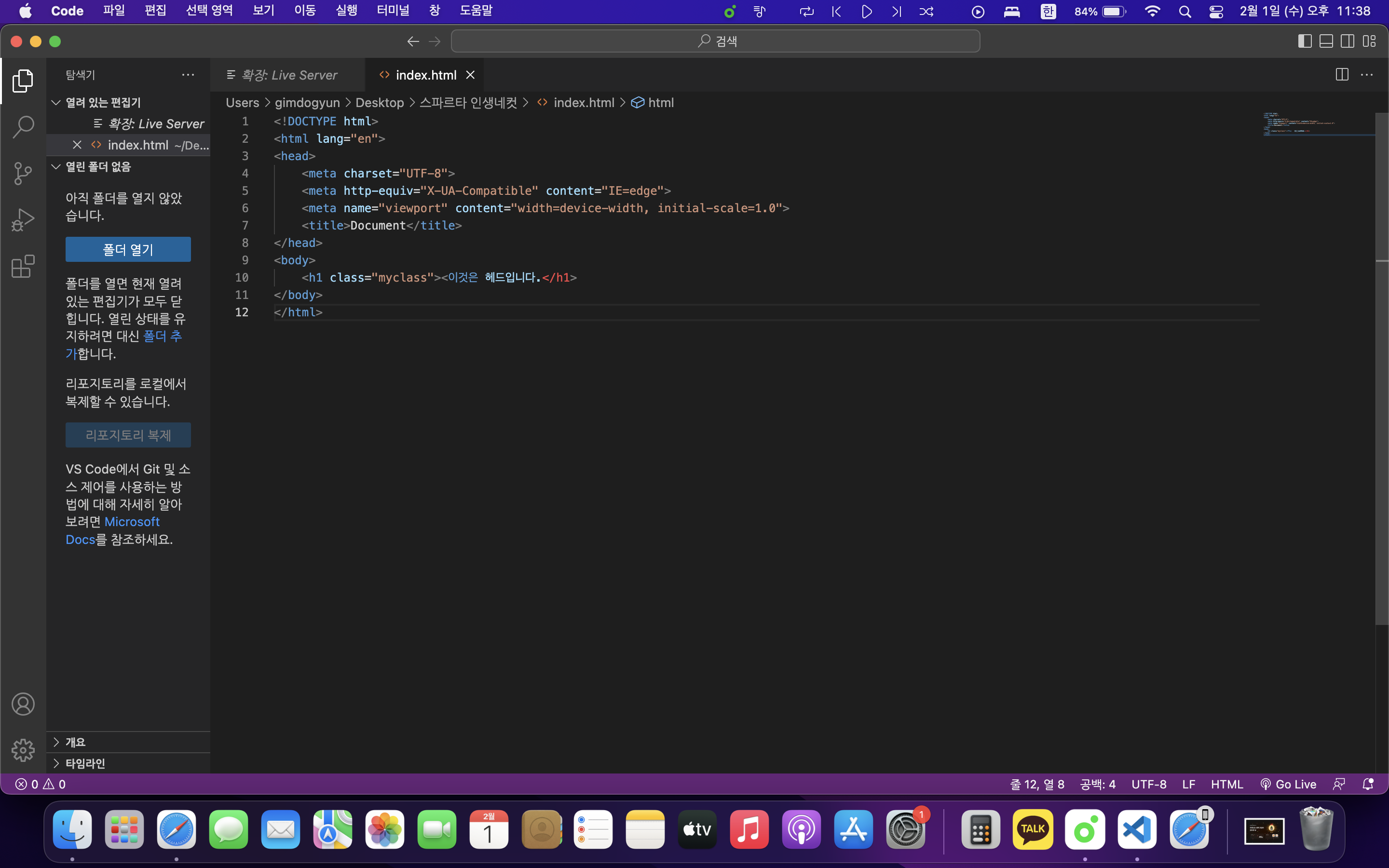This screenshot has height=868, width=1389.
Task: Open the Customize Layout icon
Action: 1370,41
